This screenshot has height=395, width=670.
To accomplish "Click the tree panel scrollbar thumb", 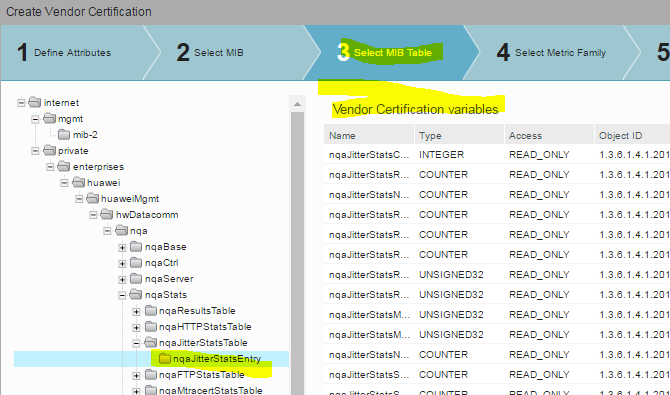I will [297, 253].
